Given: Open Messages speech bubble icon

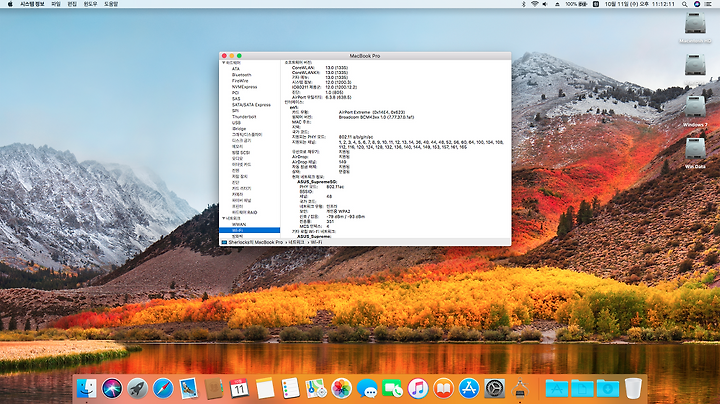Looking at the screenshot, I should click(367, 388).
